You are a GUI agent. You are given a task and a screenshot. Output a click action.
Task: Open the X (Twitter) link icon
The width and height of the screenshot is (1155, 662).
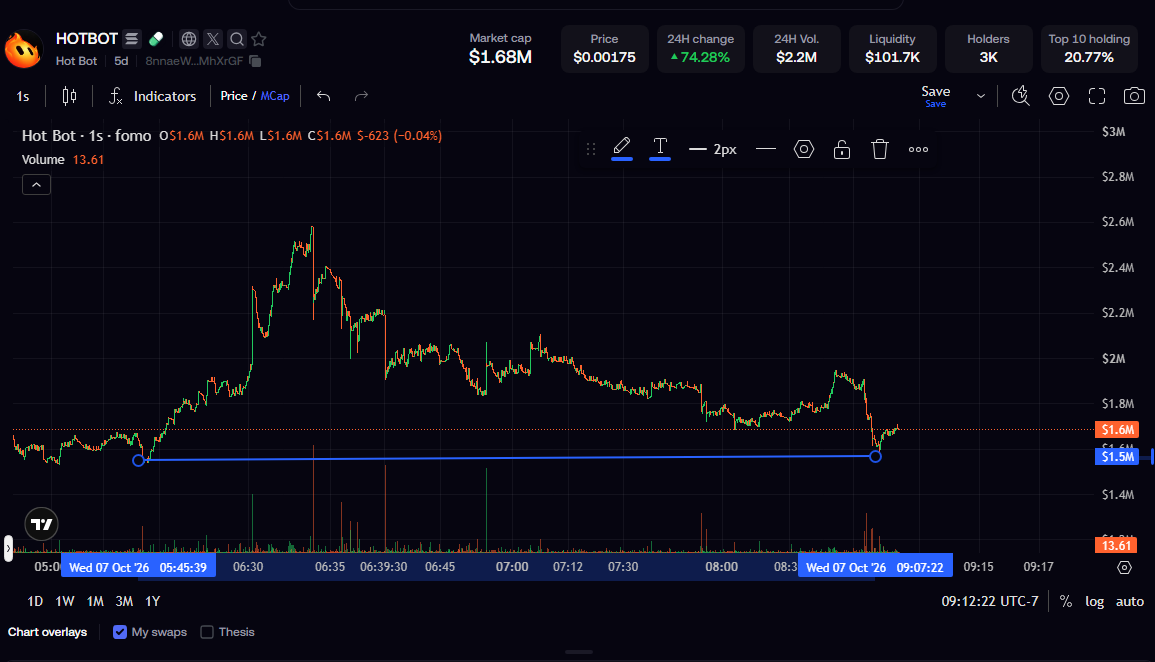pos(213,39)
